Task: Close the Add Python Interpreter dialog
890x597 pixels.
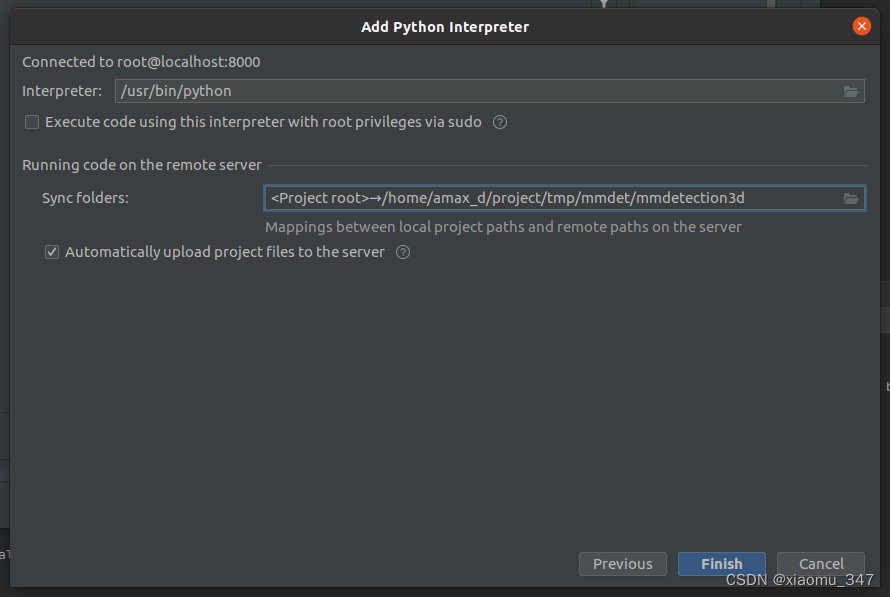Action: pyautogui.click(x=861, y=27)
